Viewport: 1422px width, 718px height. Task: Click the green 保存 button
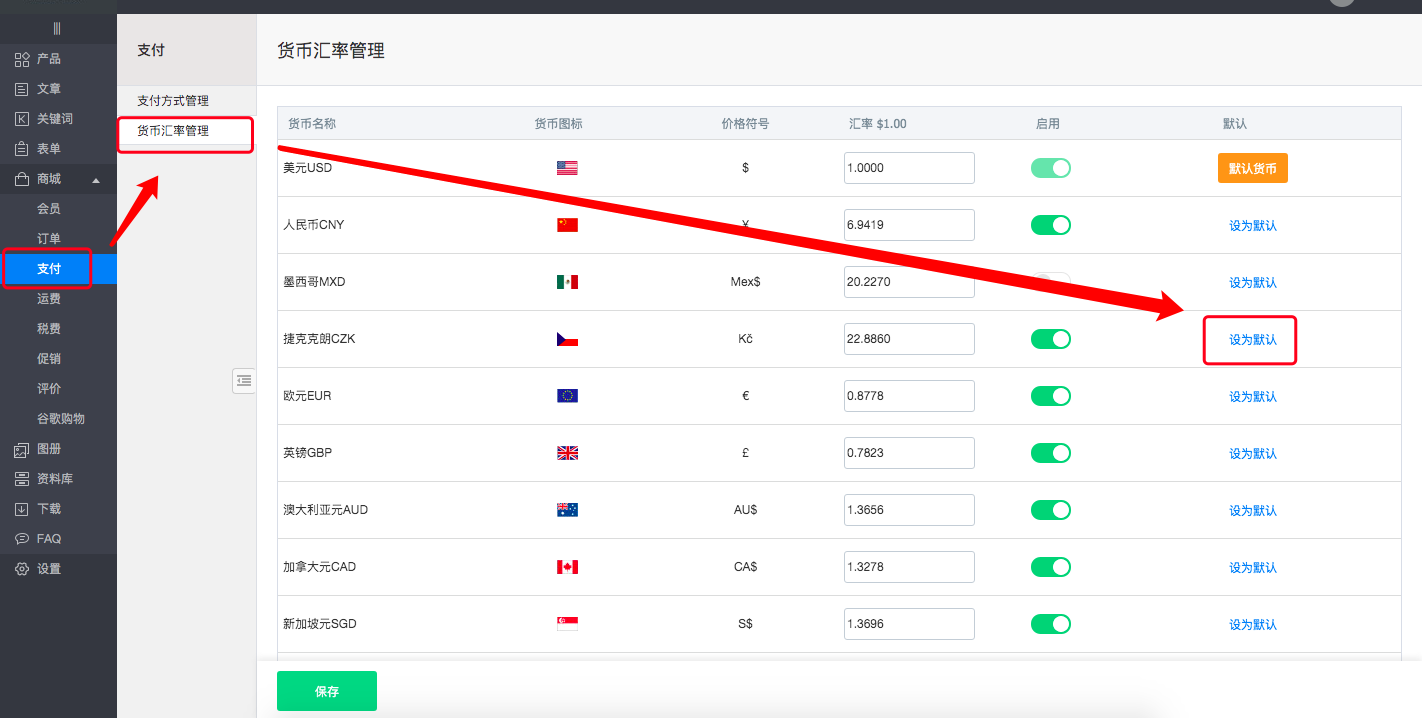(326, 691)
